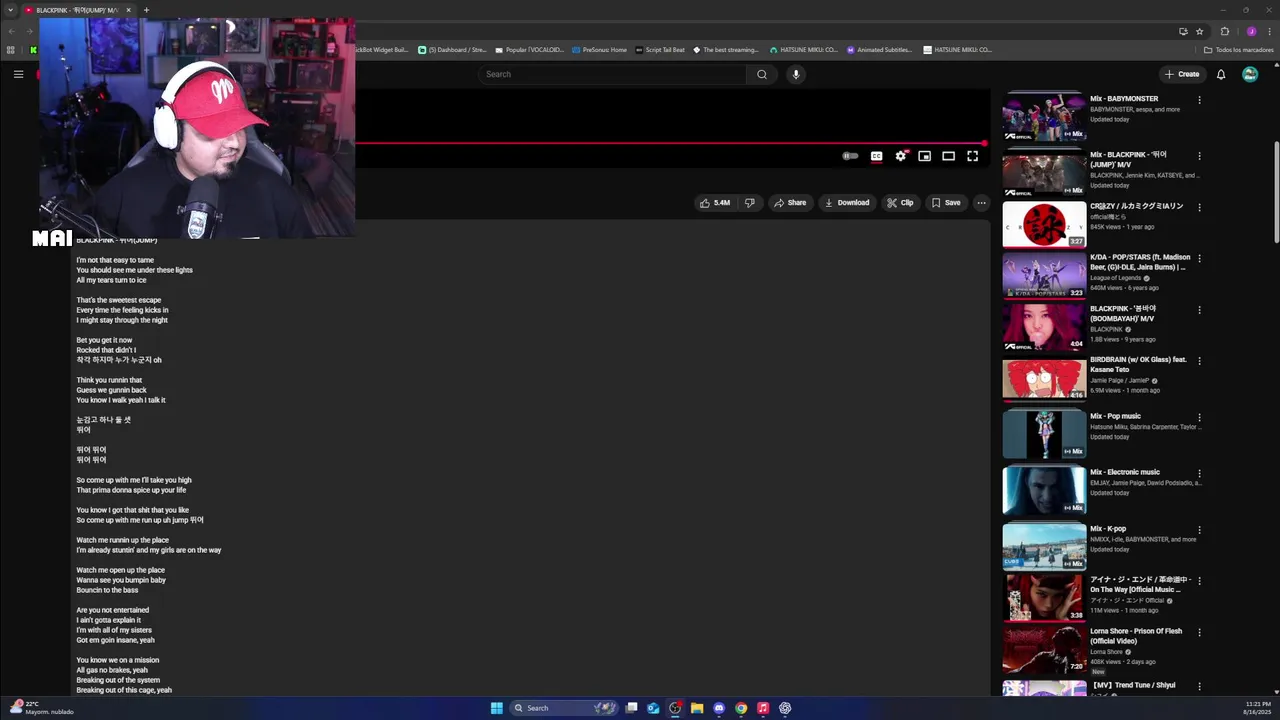Click the Share button
The height and width of the screenshot is (720, 1280).
click(790, 203)
